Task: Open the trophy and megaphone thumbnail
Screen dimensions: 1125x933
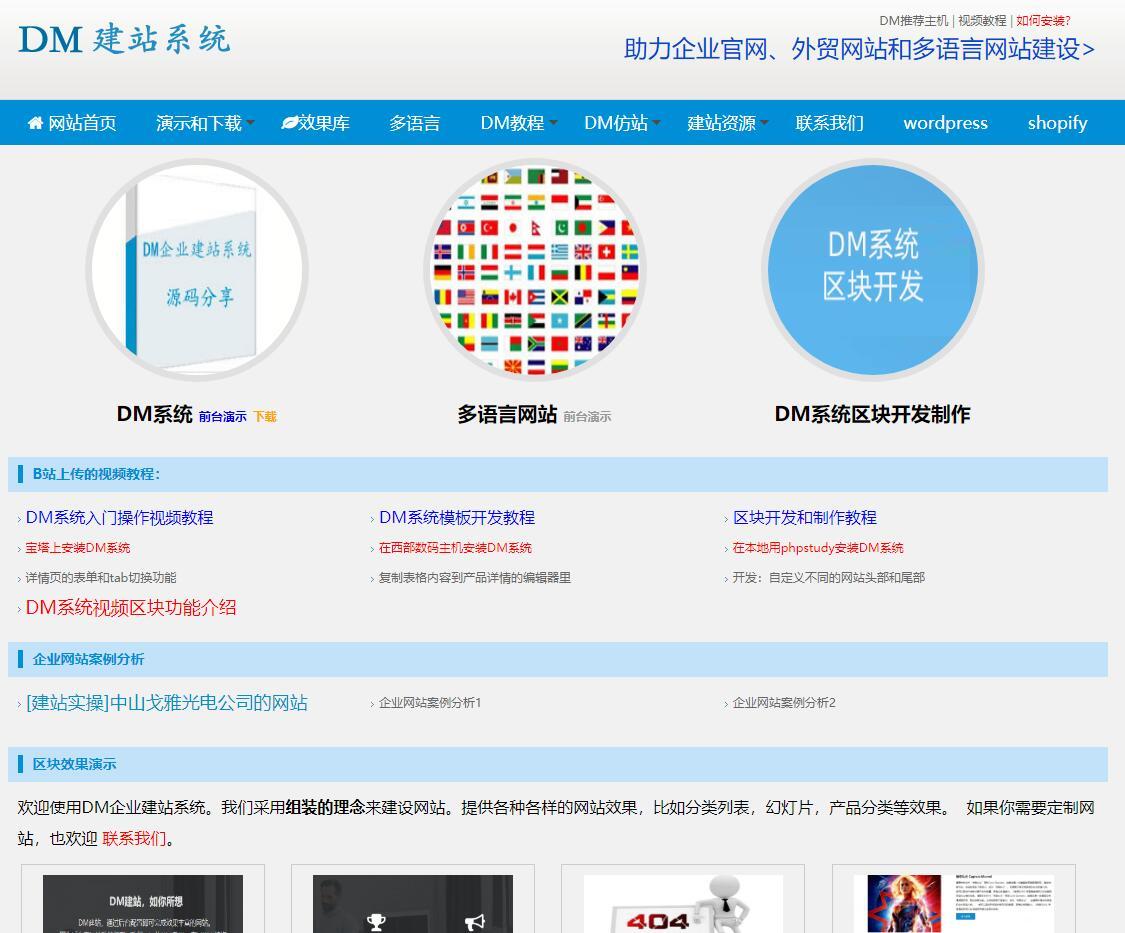Action: [x=412, y=904]
